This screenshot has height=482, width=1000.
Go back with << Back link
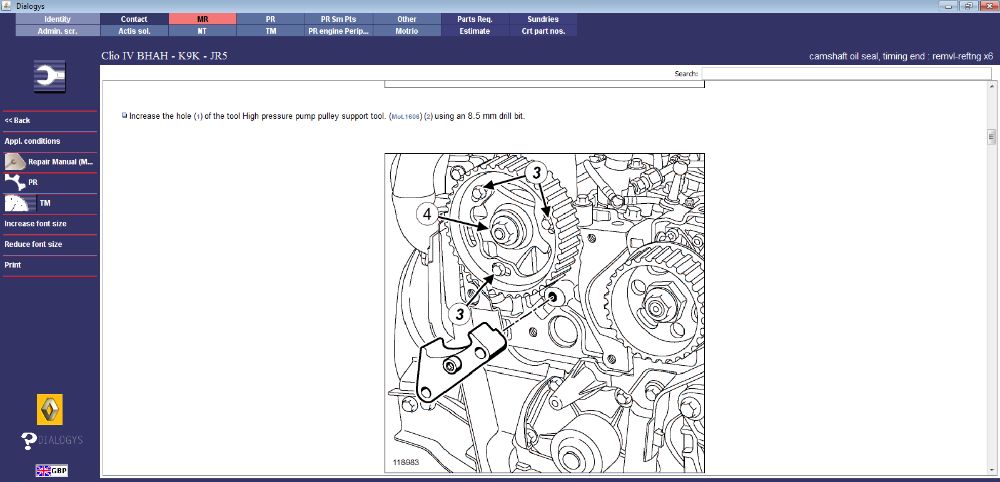click(18, 120)
